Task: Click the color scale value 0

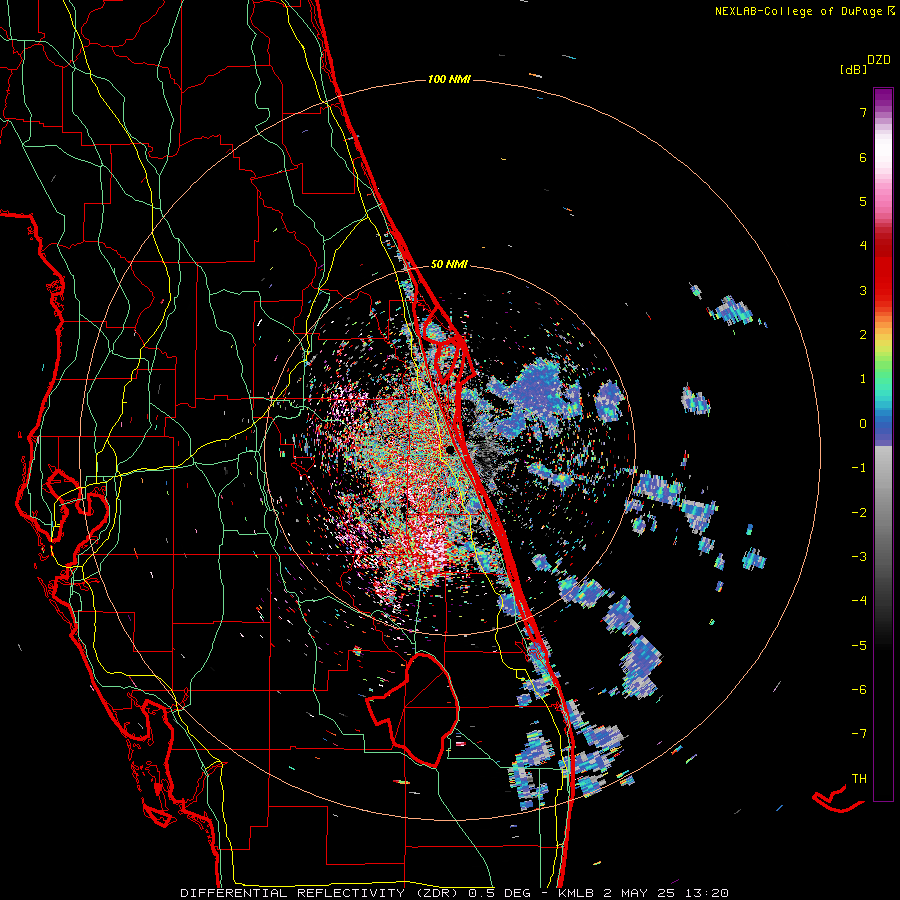Action: point(863,424)
